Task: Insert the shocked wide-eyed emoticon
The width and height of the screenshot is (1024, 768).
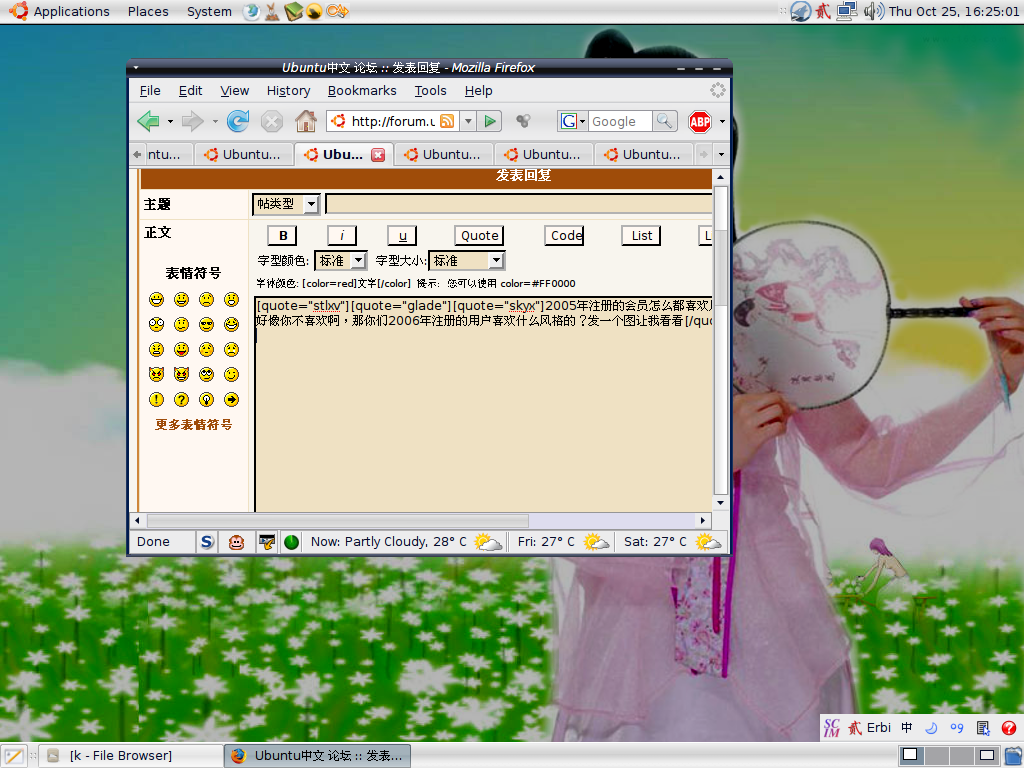Action: click(156, 325)
